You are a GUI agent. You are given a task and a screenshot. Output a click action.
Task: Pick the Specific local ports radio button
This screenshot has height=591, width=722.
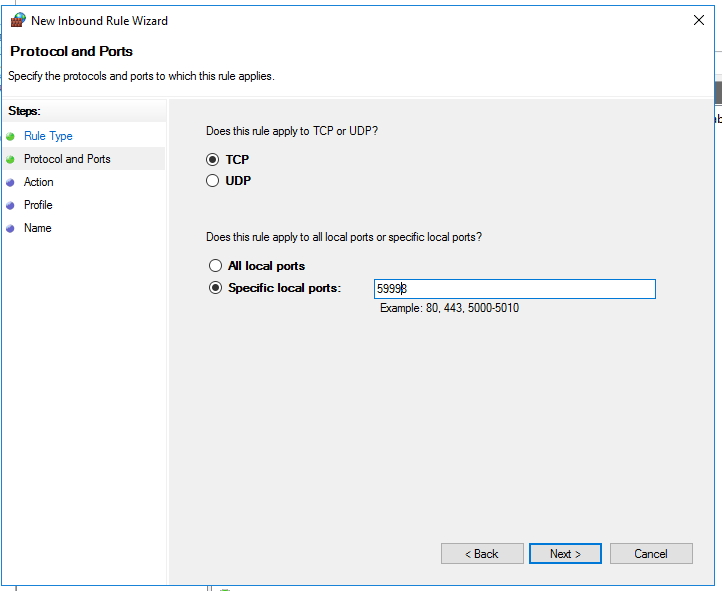click(x=215, y=288)
